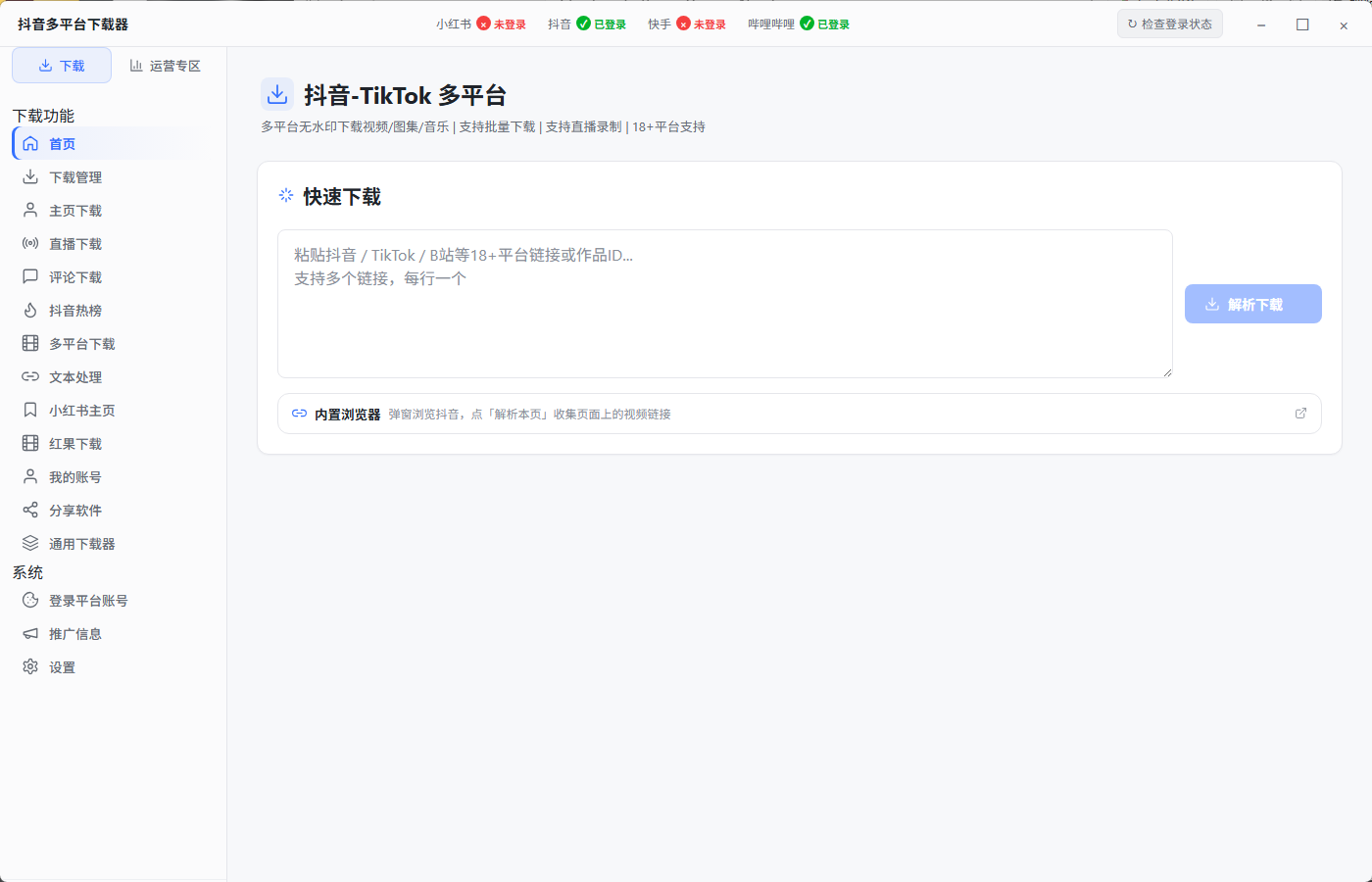Screen dimensions: 1372x882
Task: Click the green 哔哩哔哩 check icon
Action: click(807, 24)
